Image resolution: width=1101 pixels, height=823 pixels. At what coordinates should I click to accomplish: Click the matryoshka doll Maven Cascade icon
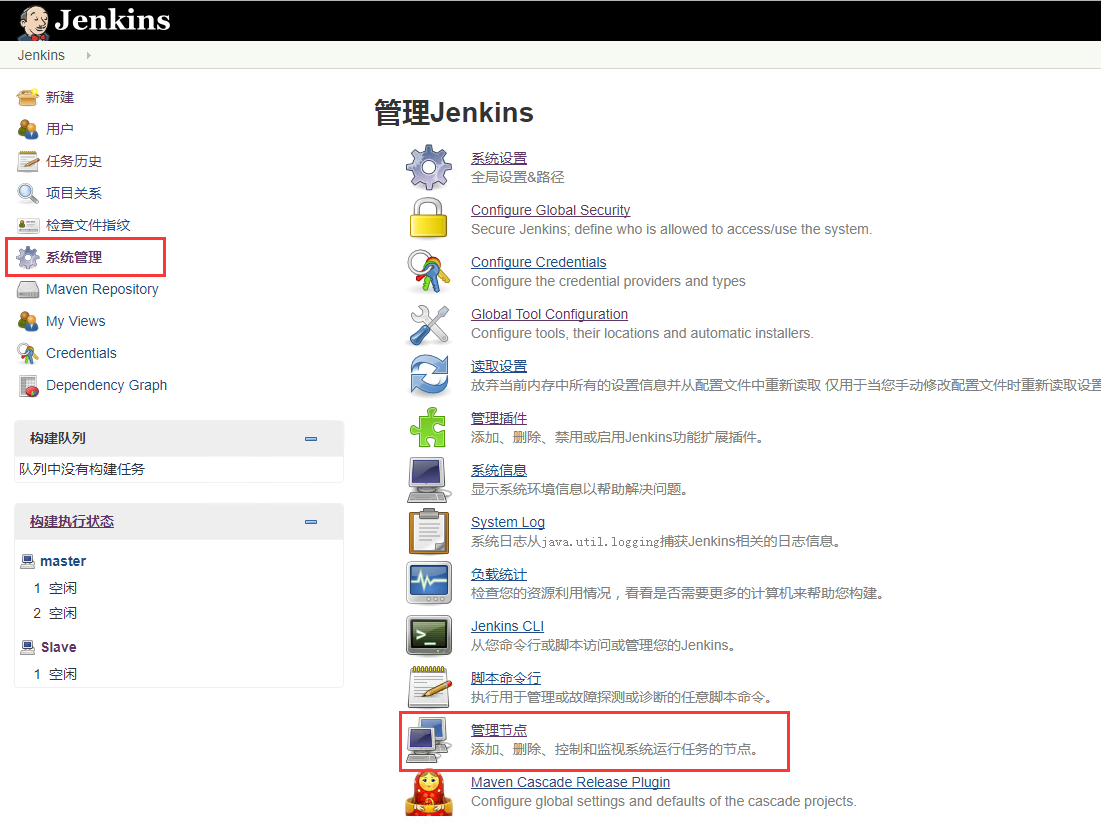coord(429,793)
